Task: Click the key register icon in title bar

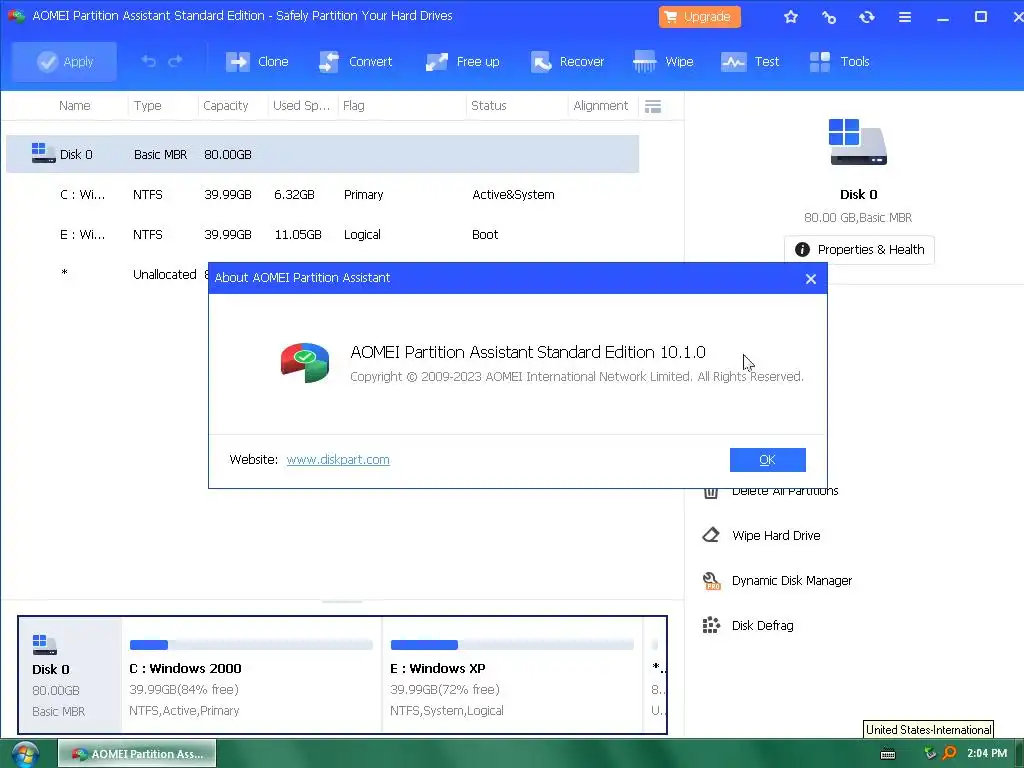Action: tap(829, 17)
